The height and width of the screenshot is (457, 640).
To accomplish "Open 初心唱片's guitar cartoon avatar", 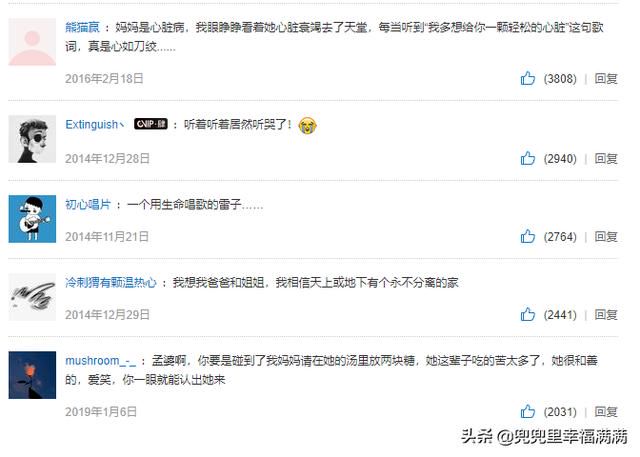I will (x=32, y=219).
